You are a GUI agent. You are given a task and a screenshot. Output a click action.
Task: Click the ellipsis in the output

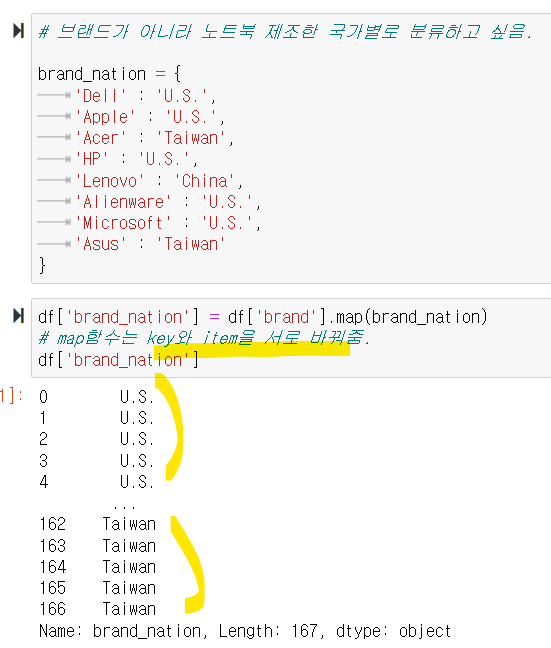pyautogui.click(x=124, y=507)
